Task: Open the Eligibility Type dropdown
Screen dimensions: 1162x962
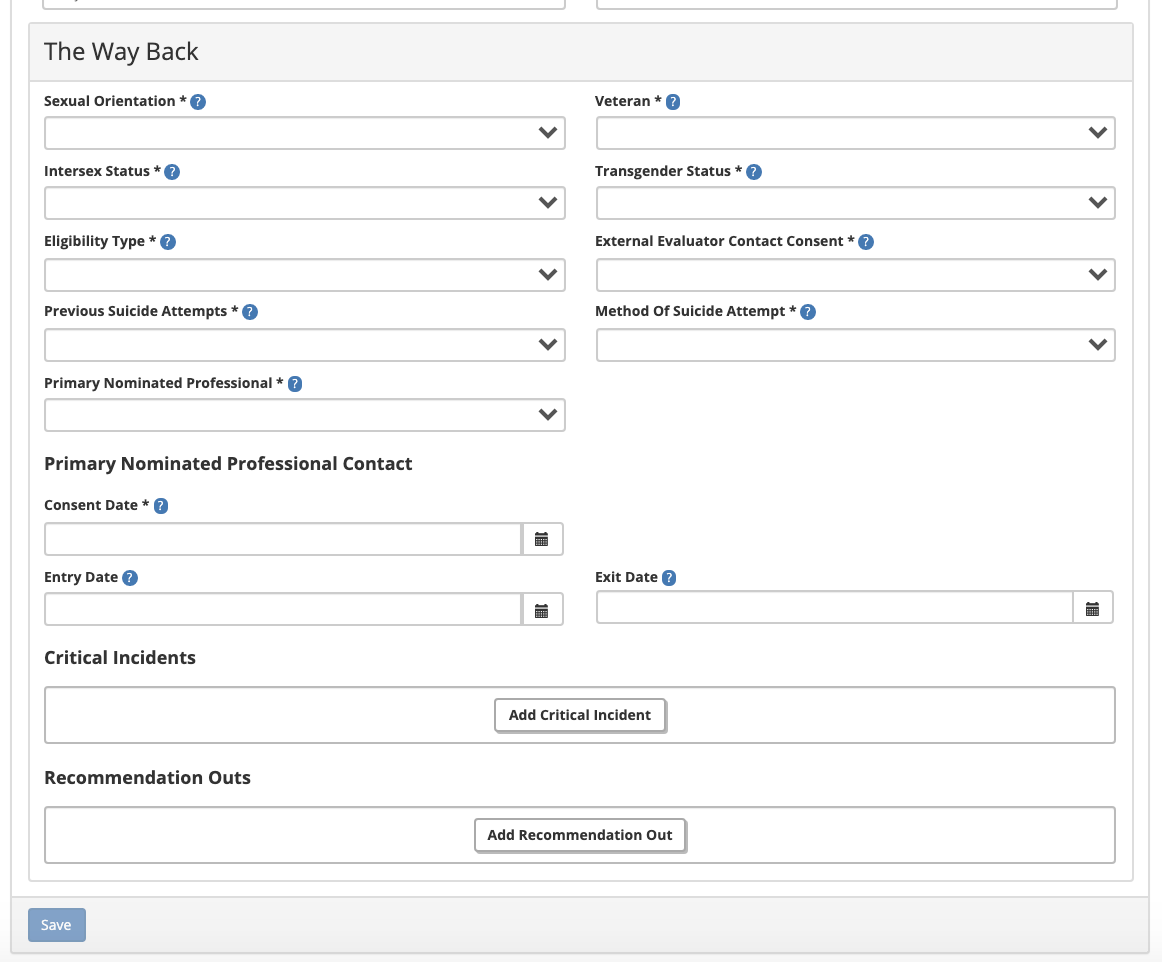Action: click(304, 275)
